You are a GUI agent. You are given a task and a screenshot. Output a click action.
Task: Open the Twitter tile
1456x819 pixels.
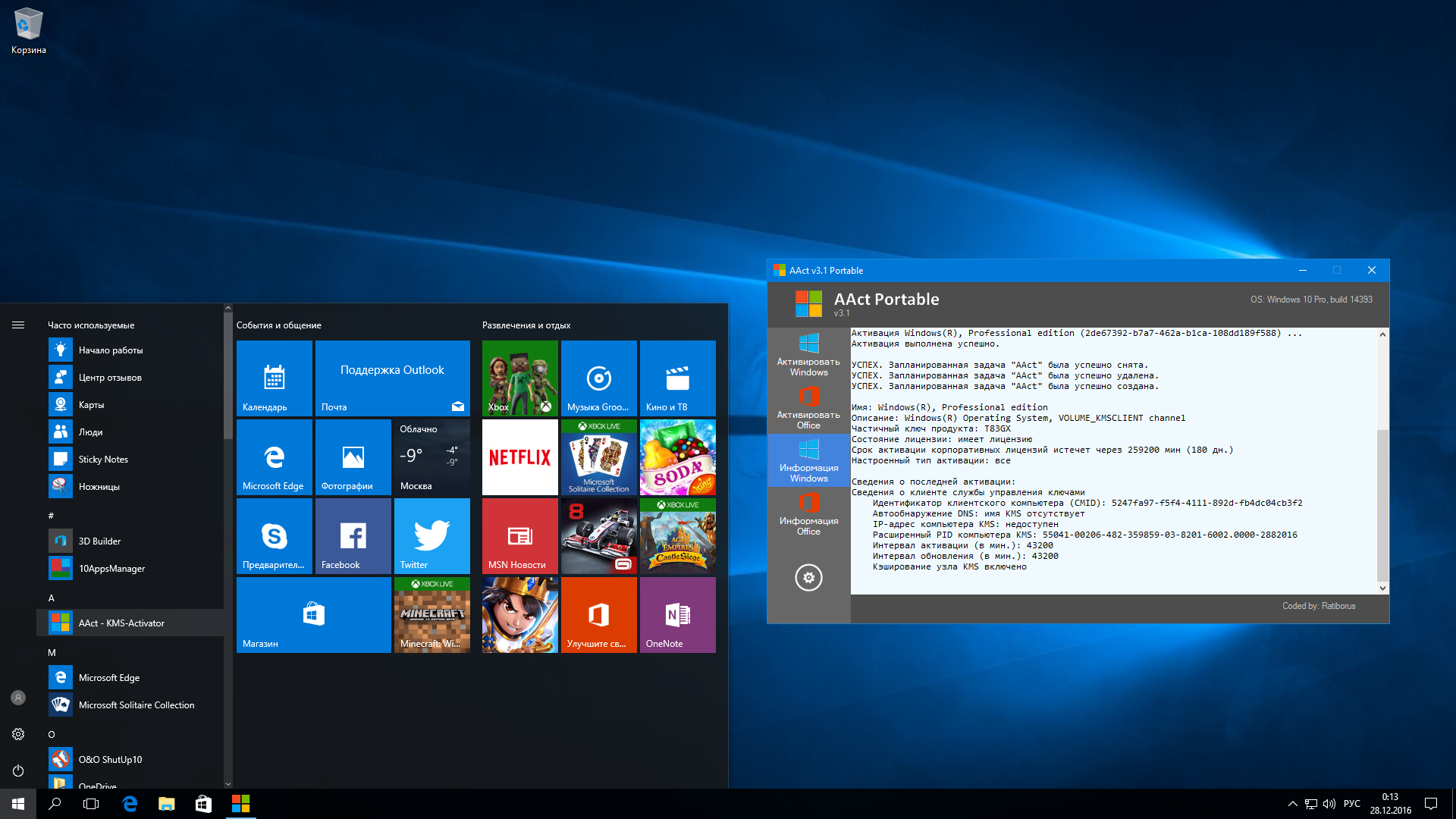pyautogui.click(x=431, y=536)
